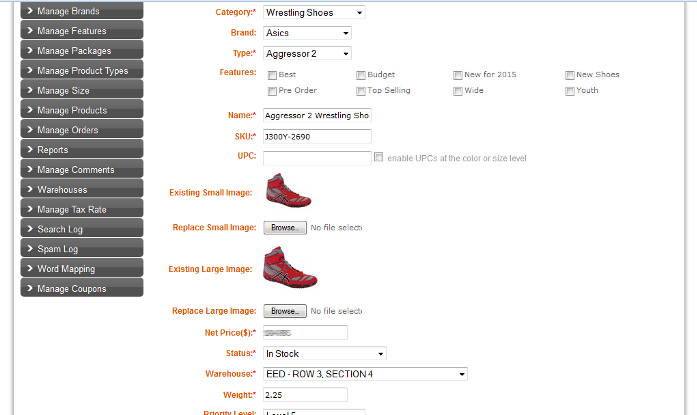This screenshot has height=415, width=697.
Task: Click Browse for Replace Small Image
Action: point(284,228)
